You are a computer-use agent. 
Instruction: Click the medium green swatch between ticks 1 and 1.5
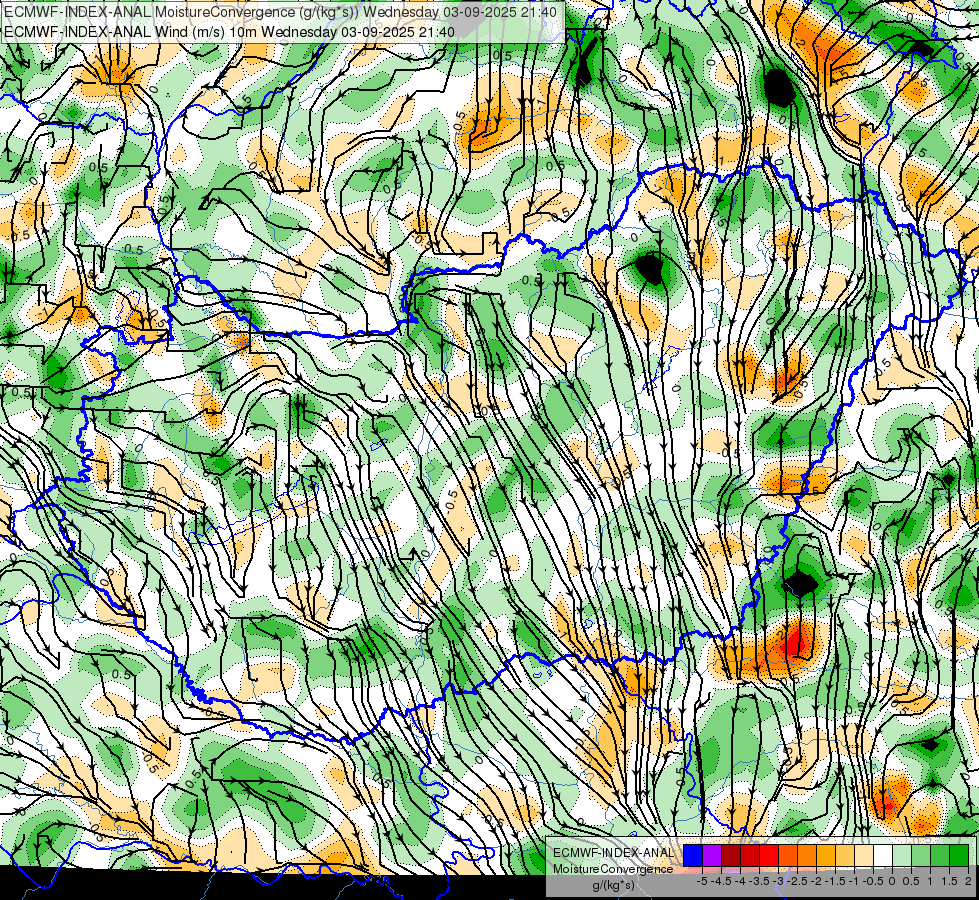pyautogui.click(x=940, y=855)
